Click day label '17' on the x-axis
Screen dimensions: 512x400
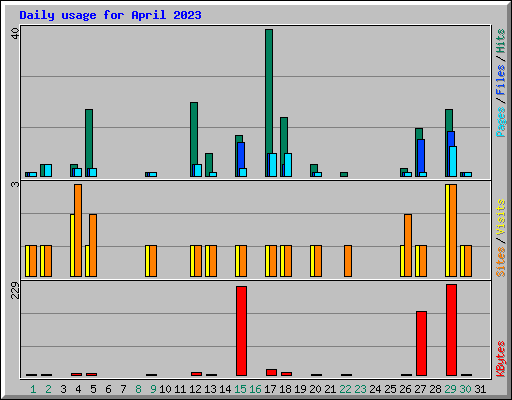pyautogui.click(x=270, y=389)
